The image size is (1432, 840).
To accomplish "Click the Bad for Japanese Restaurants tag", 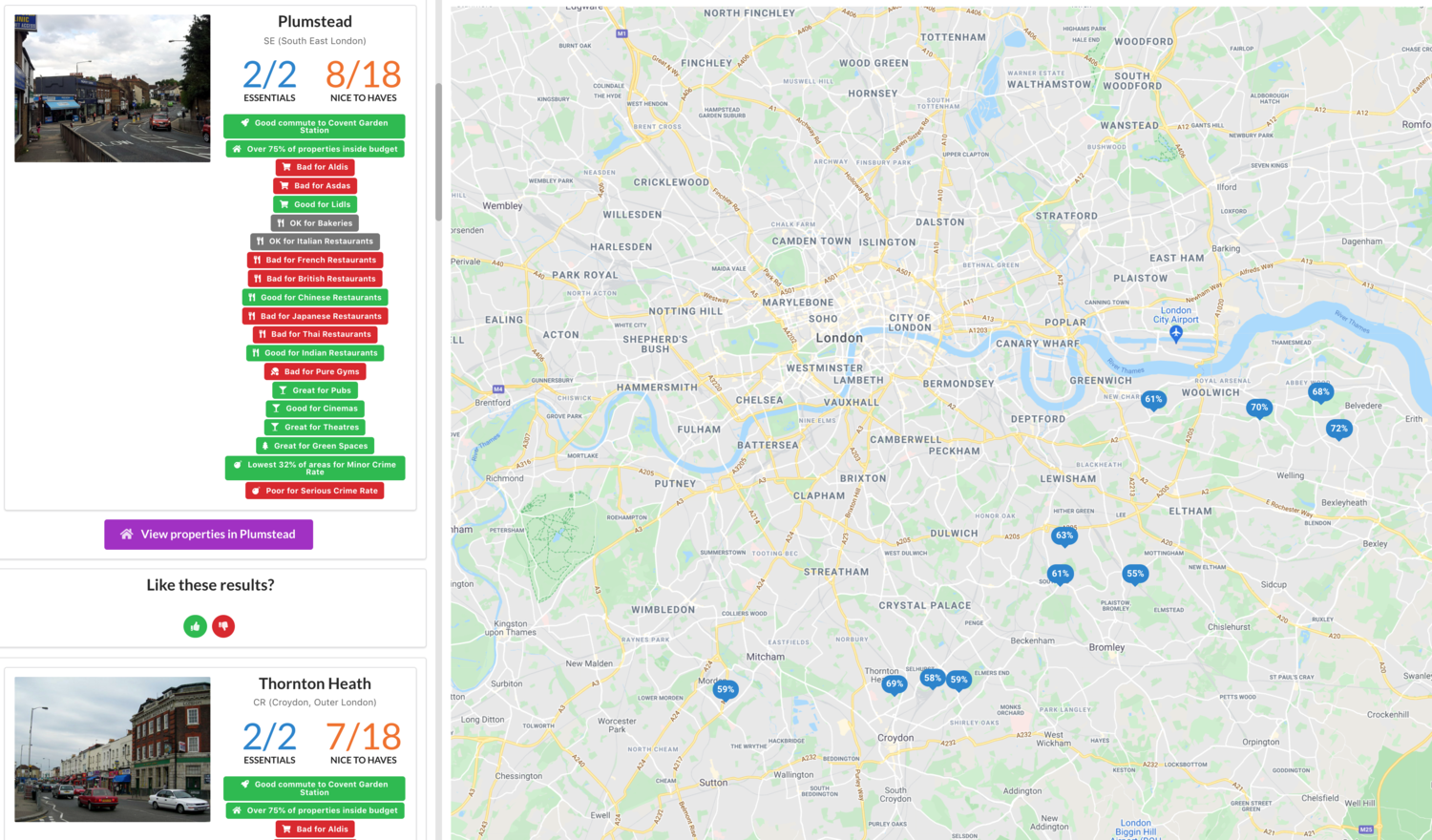I will click(315, 316).
